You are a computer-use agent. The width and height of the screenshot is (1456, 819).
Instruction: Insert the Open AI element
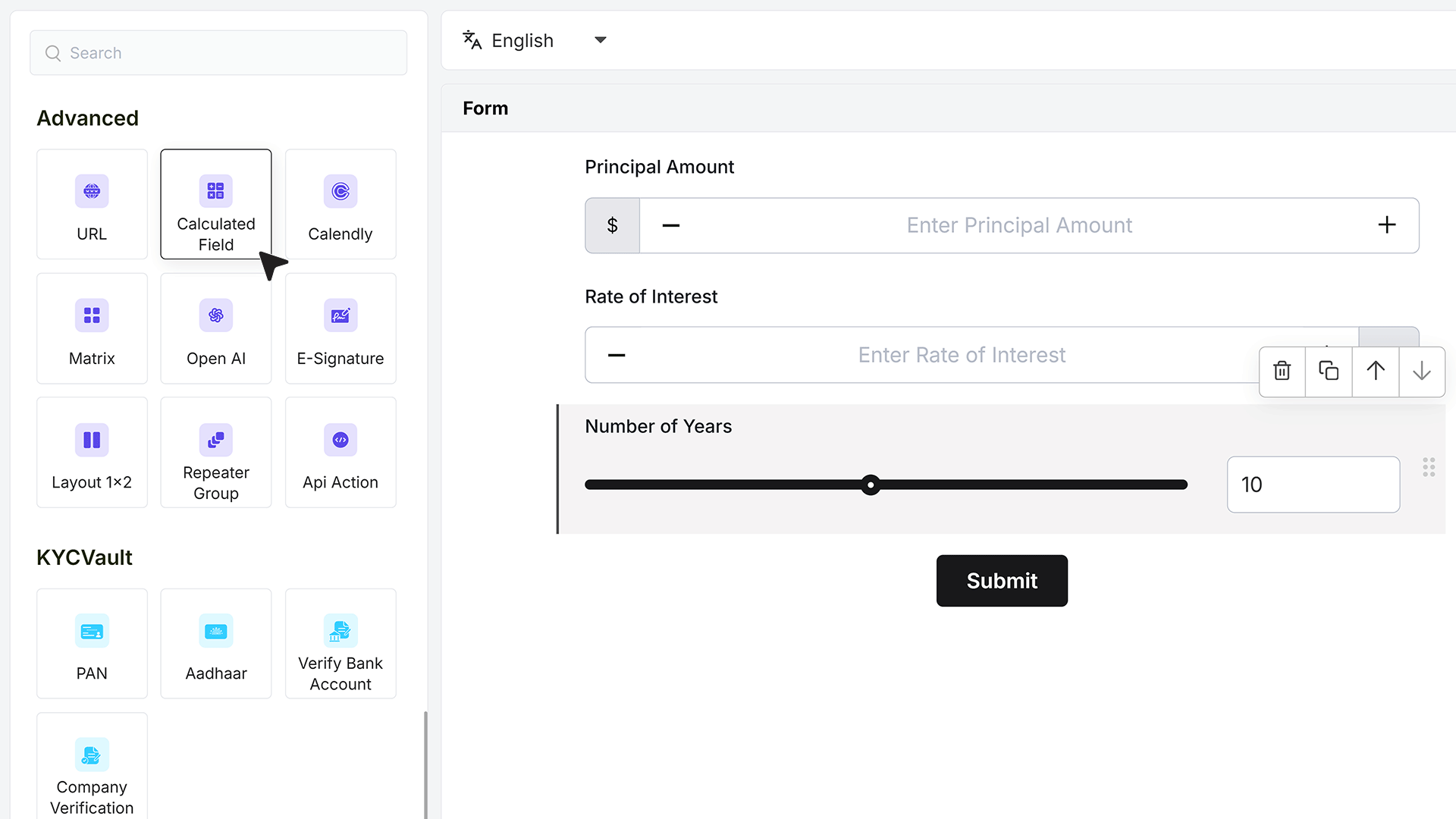(x=216, y=328)
